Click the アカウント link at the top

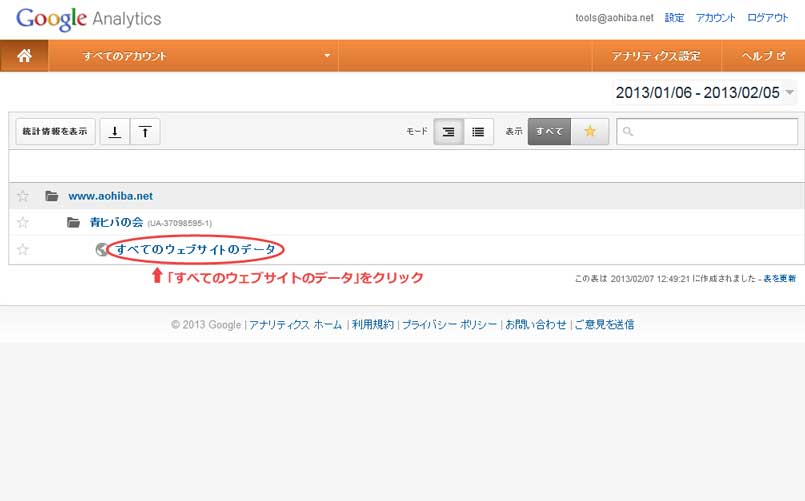click(715, 18)
